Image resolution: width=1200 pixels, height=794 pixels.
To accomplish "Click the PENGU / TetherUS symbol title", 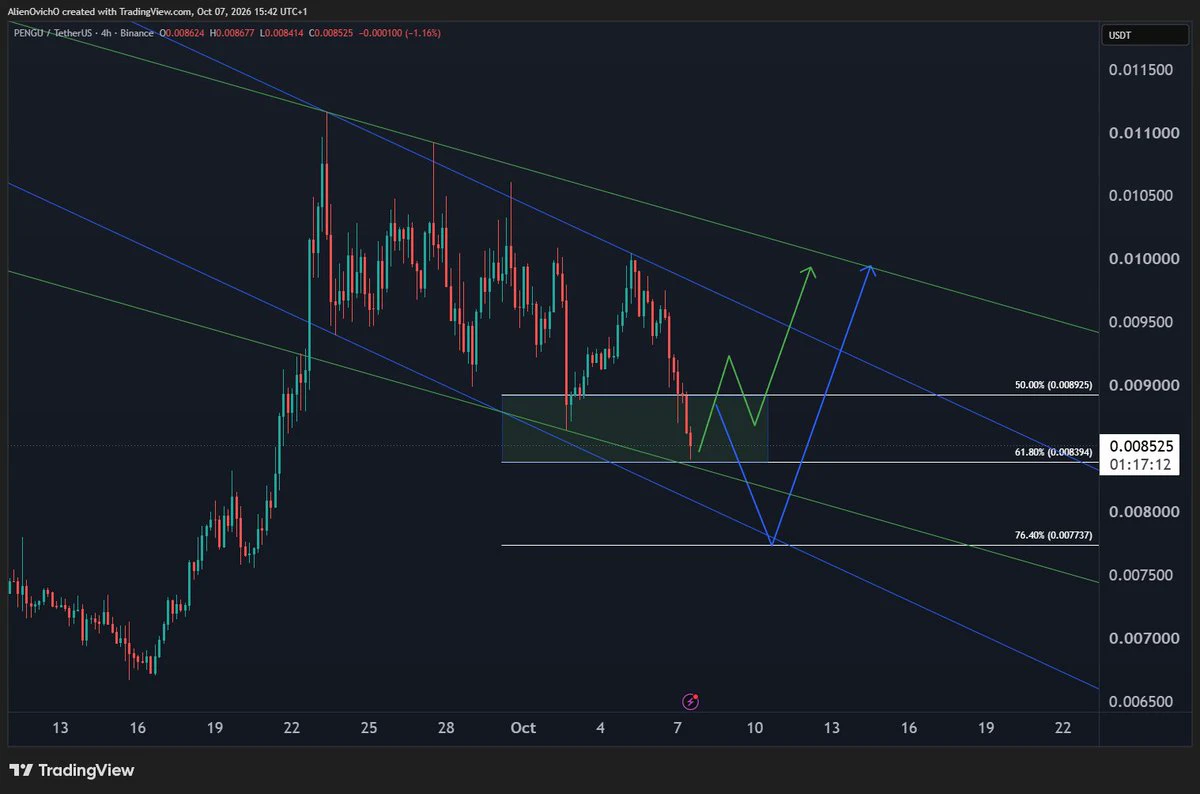I will (x=55, y=33).
